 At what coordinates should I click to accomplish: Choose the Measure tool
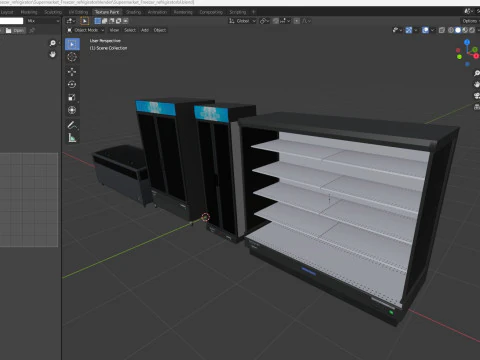pyautogui.click(x=72, y=138)
